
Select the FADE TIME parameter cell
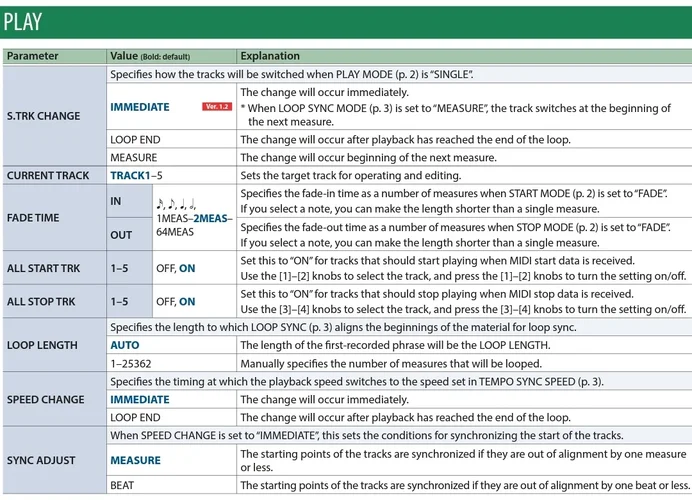54,218
